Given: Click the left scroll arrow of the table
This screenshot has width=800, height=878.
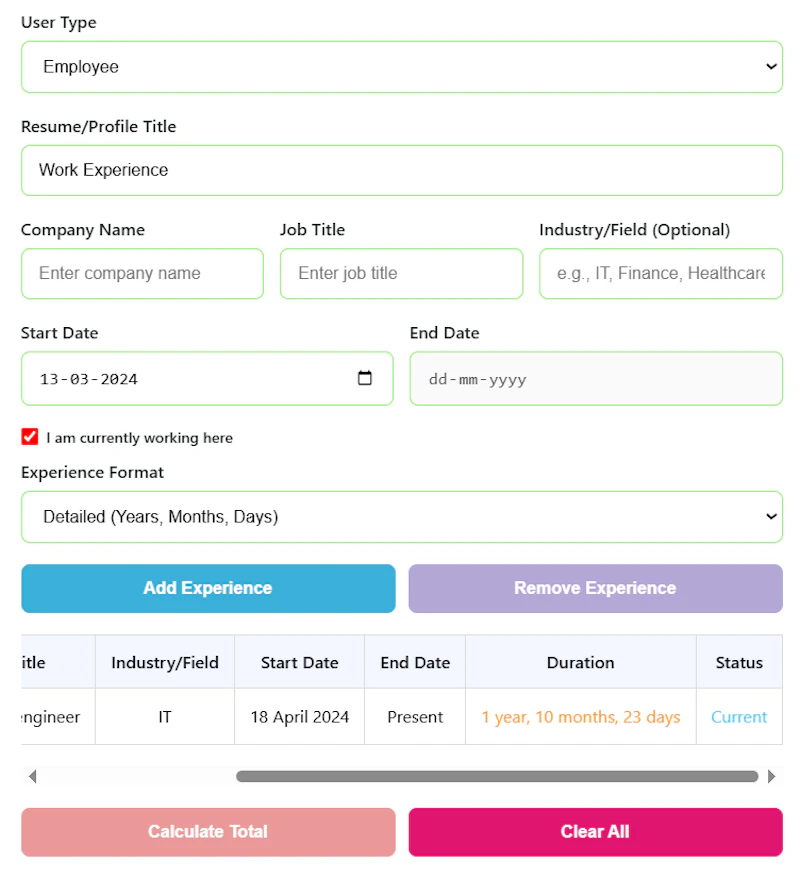Looking at the screenshot, I should click(32, 776).
